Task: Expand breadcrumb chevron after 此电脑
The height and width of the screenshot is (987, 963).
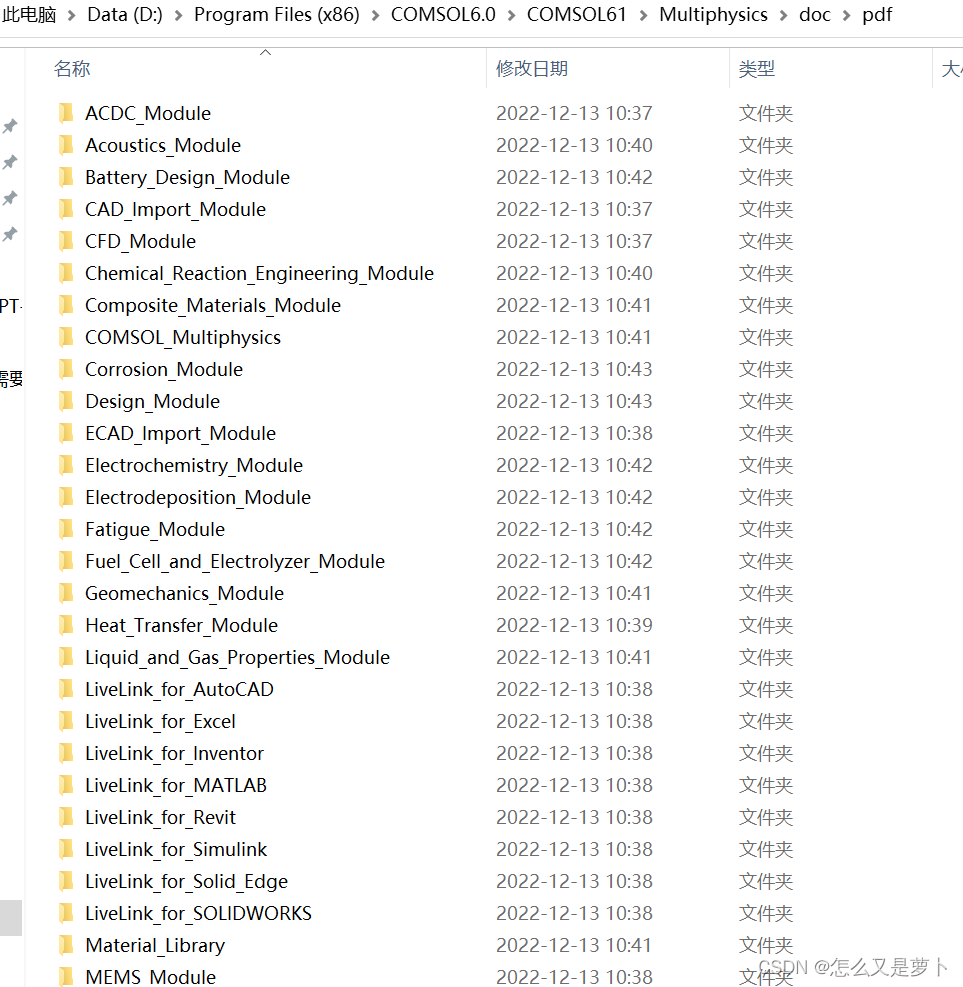Action: 72,15
